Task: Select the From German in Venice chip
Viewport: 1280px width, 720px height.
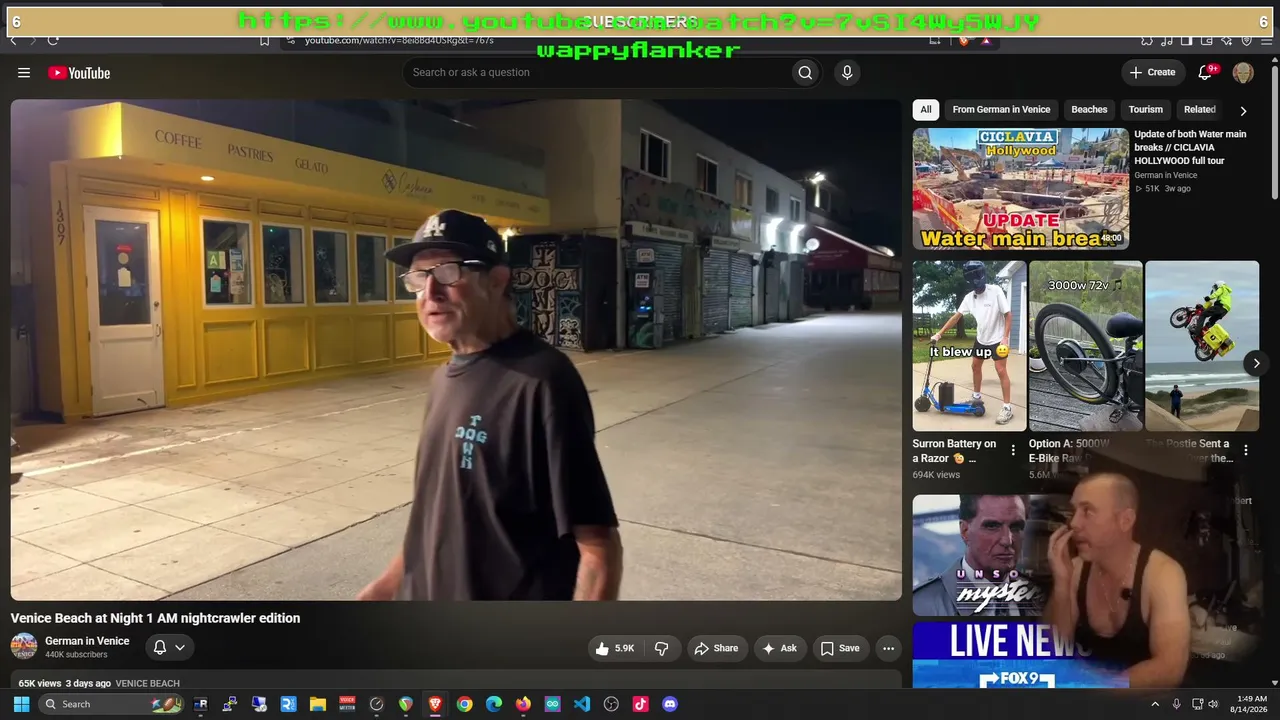Action: pyautogui.click(x=1001, y=110)
